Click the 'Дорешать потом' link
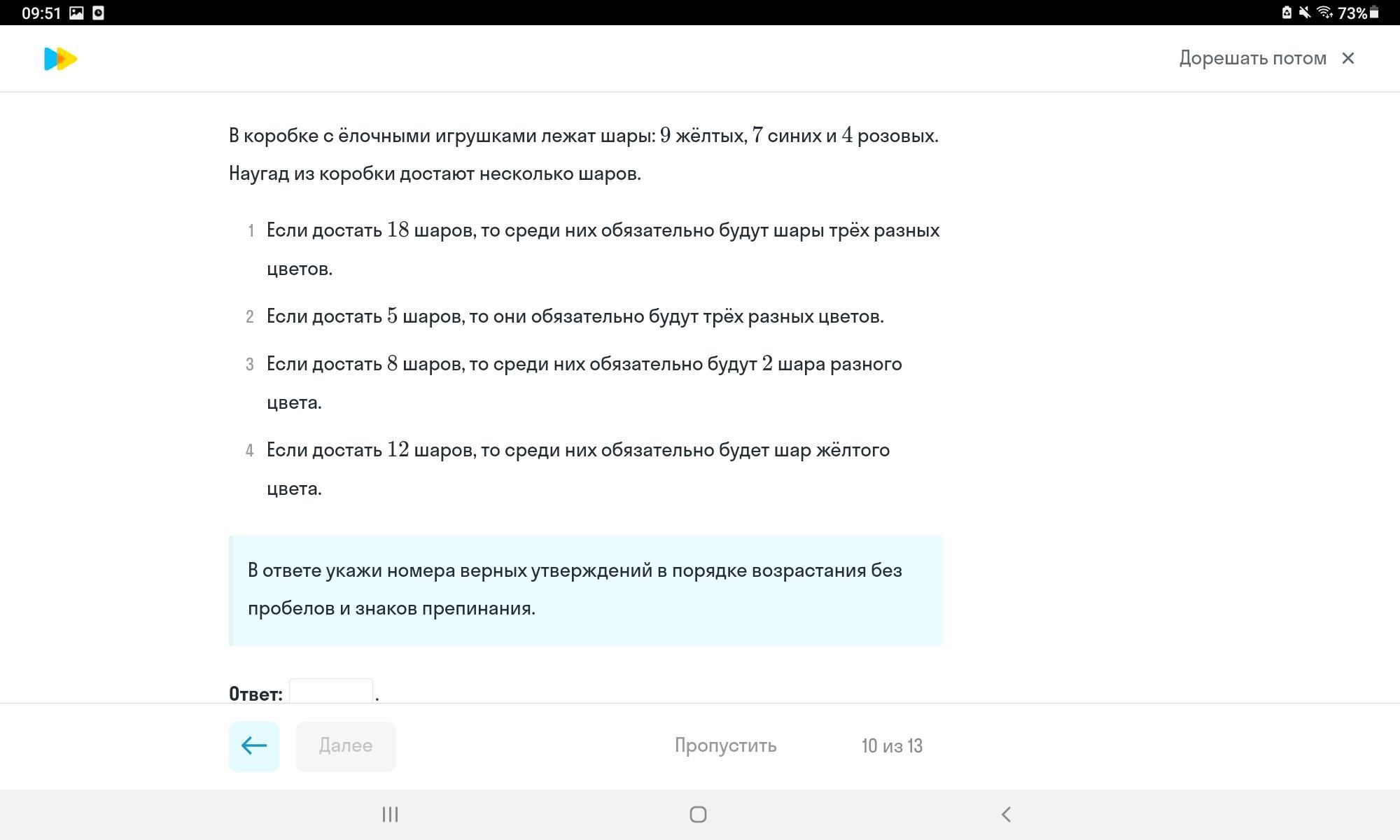The image size is (1400, 840). pyautogui.click(x=1252, y=58)
